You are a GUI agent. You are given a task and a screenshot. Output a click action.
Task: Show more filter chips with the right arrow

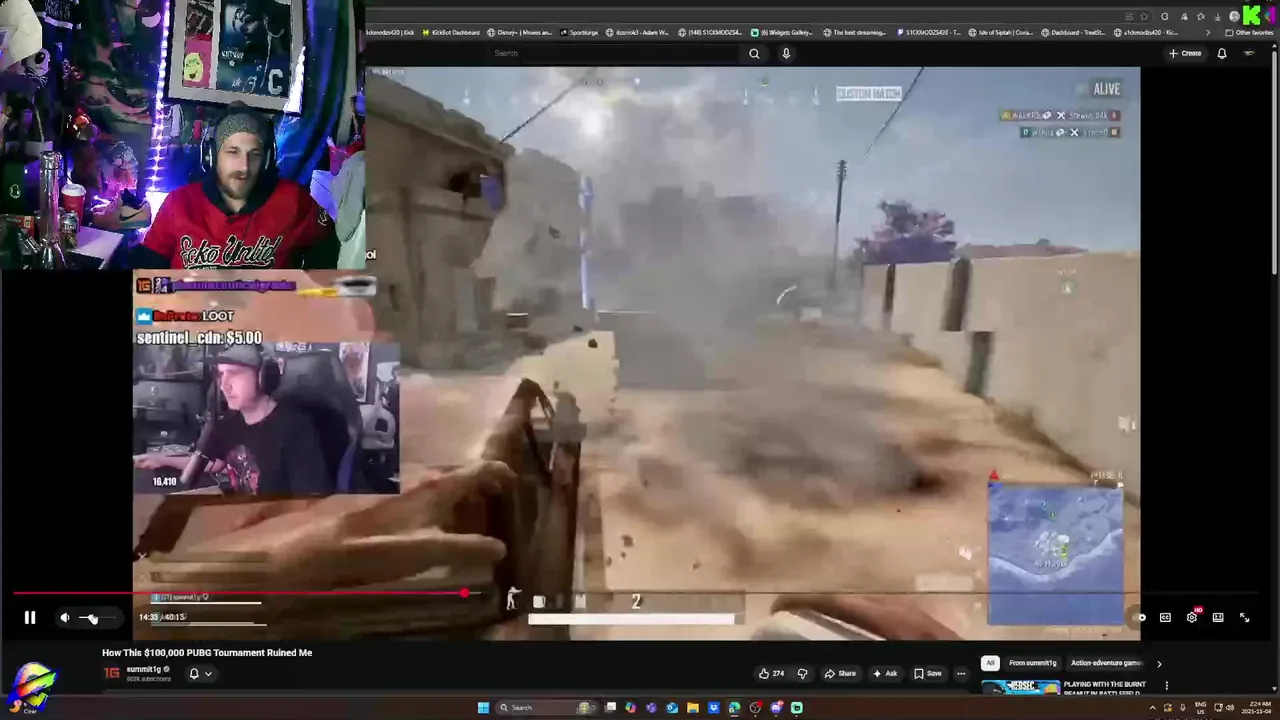pyautogui.click(x=1159, y=663)
